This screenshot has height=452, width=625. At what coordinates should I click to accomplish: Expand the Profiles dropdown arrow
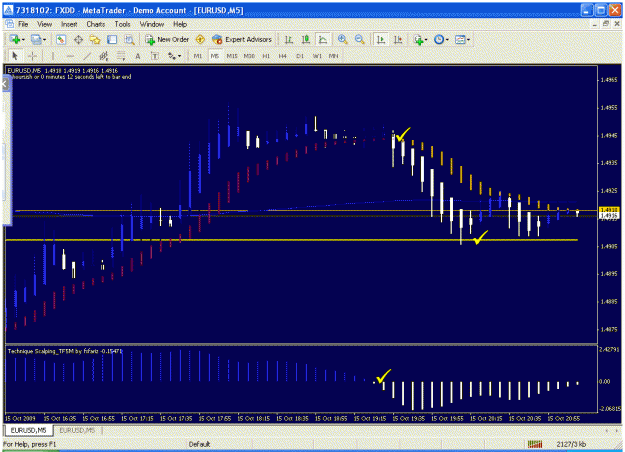(44, 40)
